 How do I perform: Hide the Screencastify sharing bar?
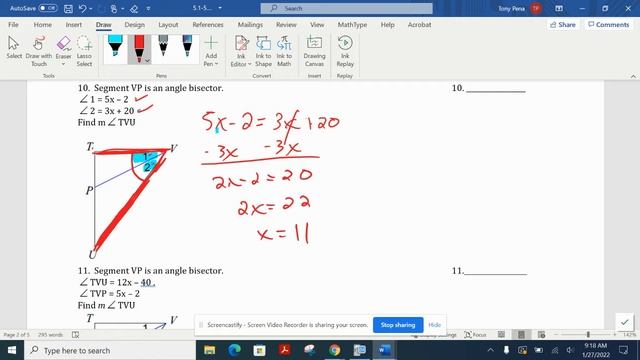435,325
